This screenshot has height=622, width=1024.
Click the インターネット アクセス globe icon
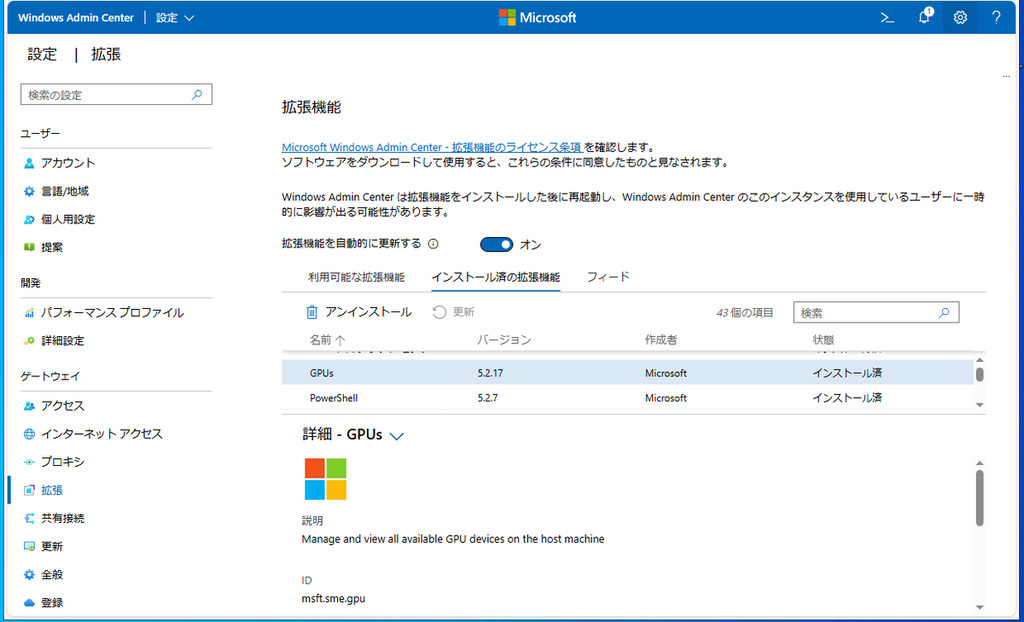tap(29, 434)
